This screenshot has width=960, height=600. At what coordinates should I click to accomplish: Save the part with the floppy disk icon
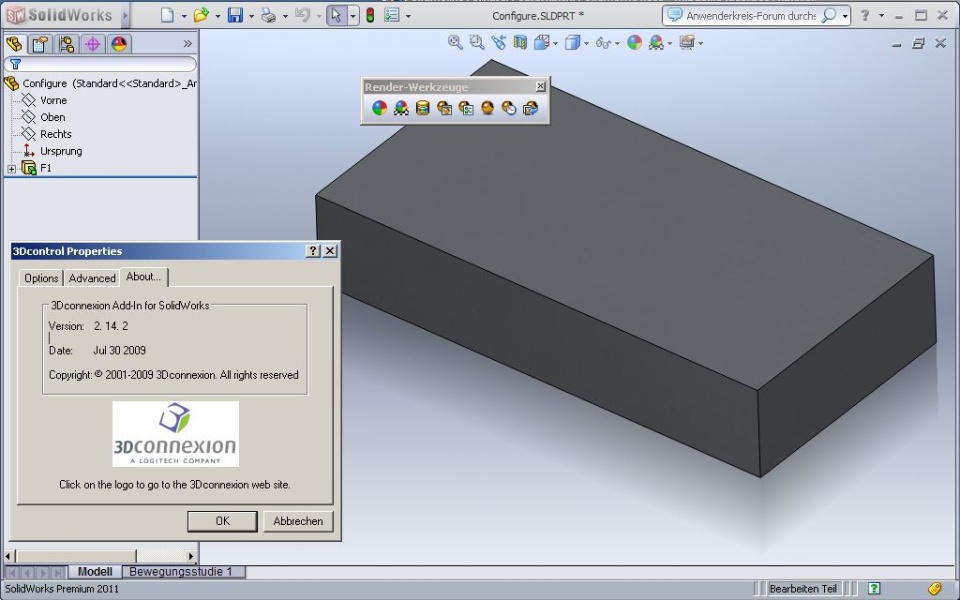[x=235, y=15]
